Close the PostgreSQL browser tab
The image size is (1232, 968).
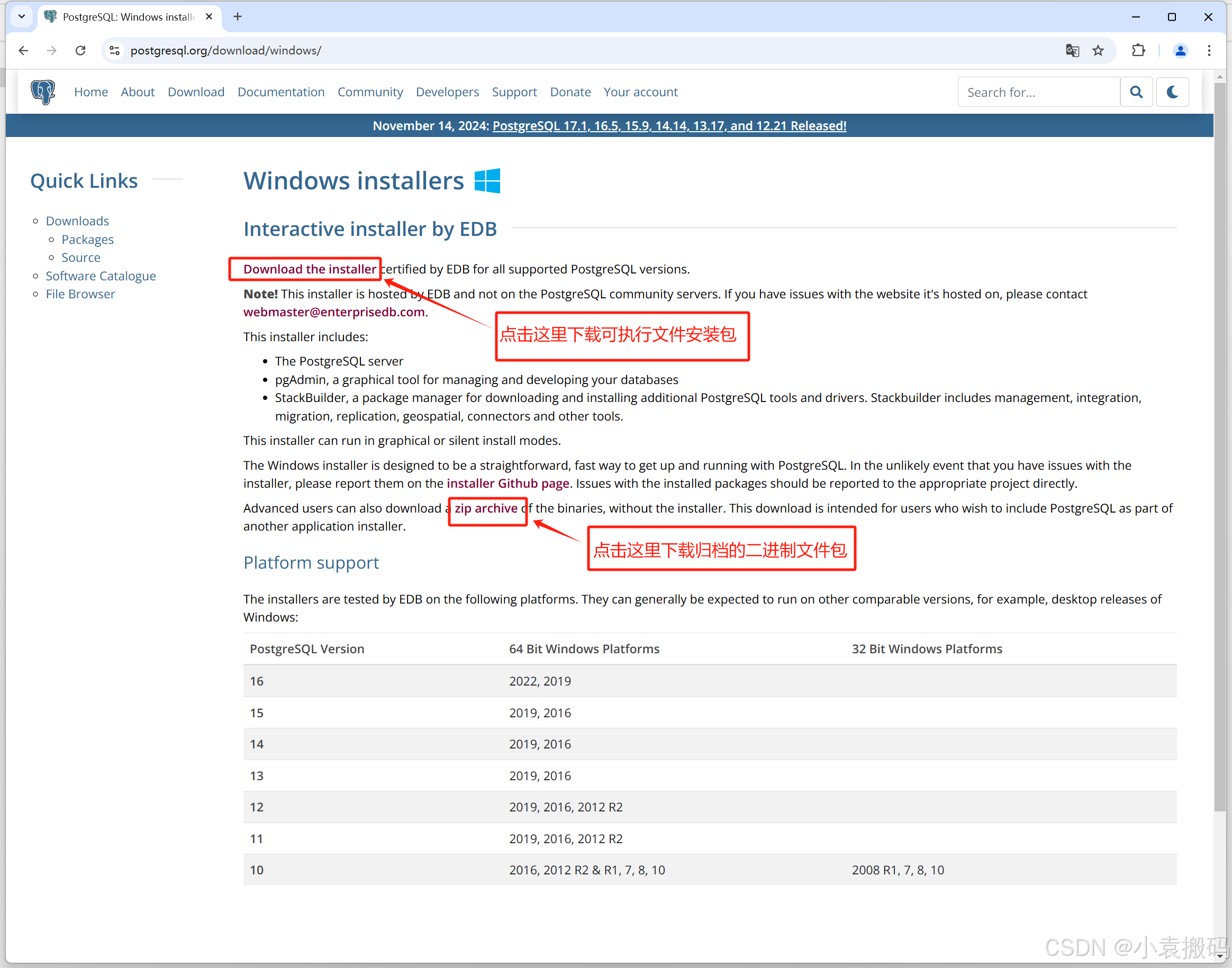click(209, 16)
